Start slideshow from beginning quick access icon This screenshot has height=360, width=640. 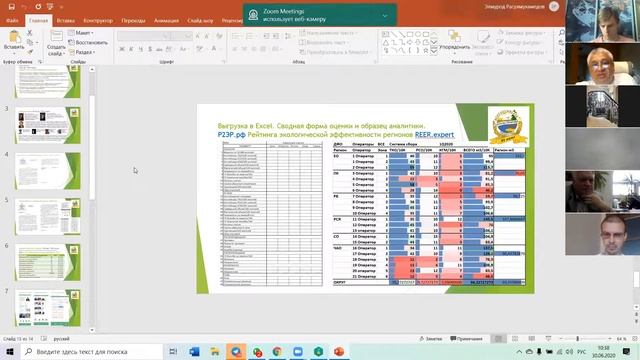(x=50, y=7)
